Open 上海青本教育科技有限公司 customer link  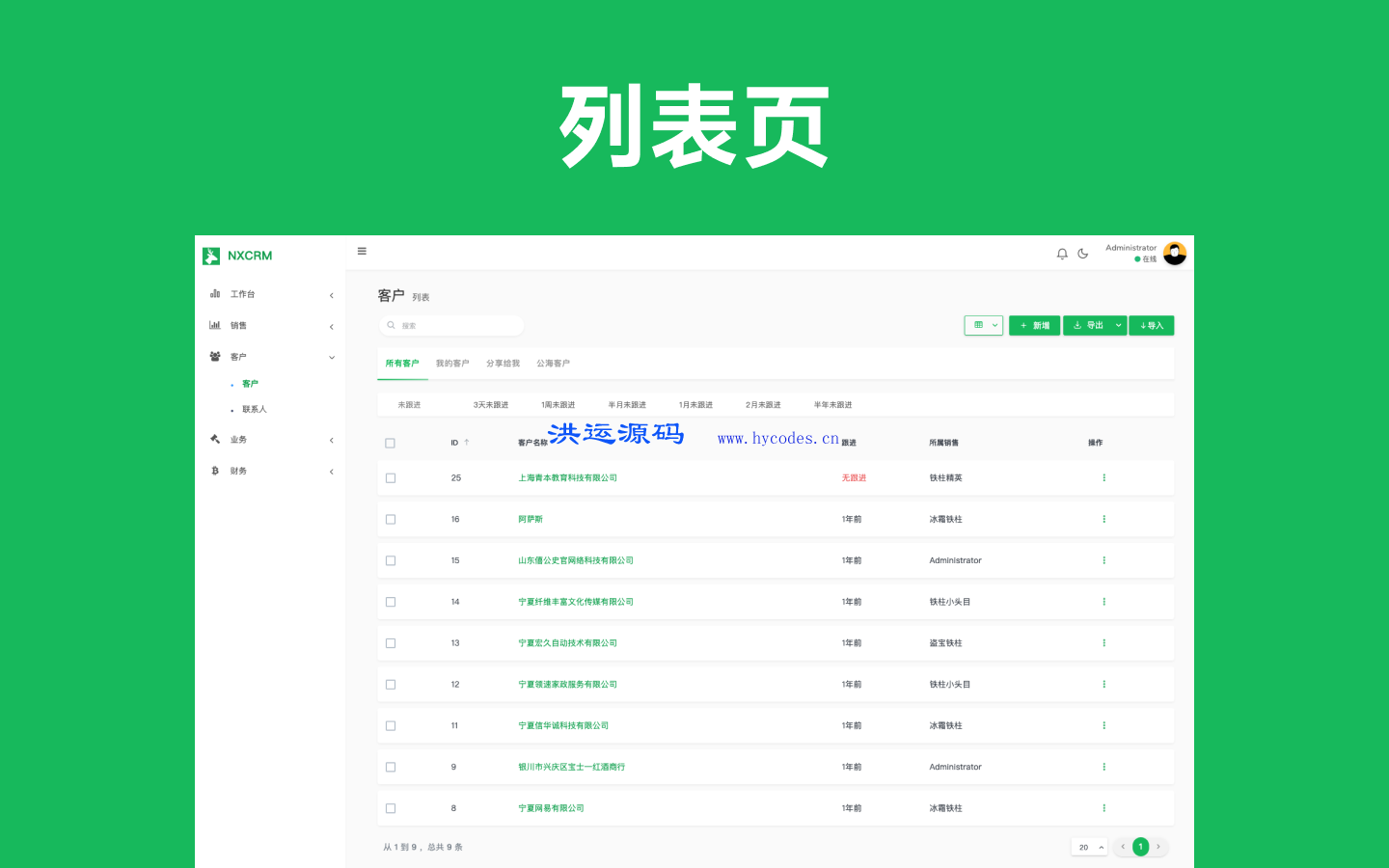click(x=567, y=477)
